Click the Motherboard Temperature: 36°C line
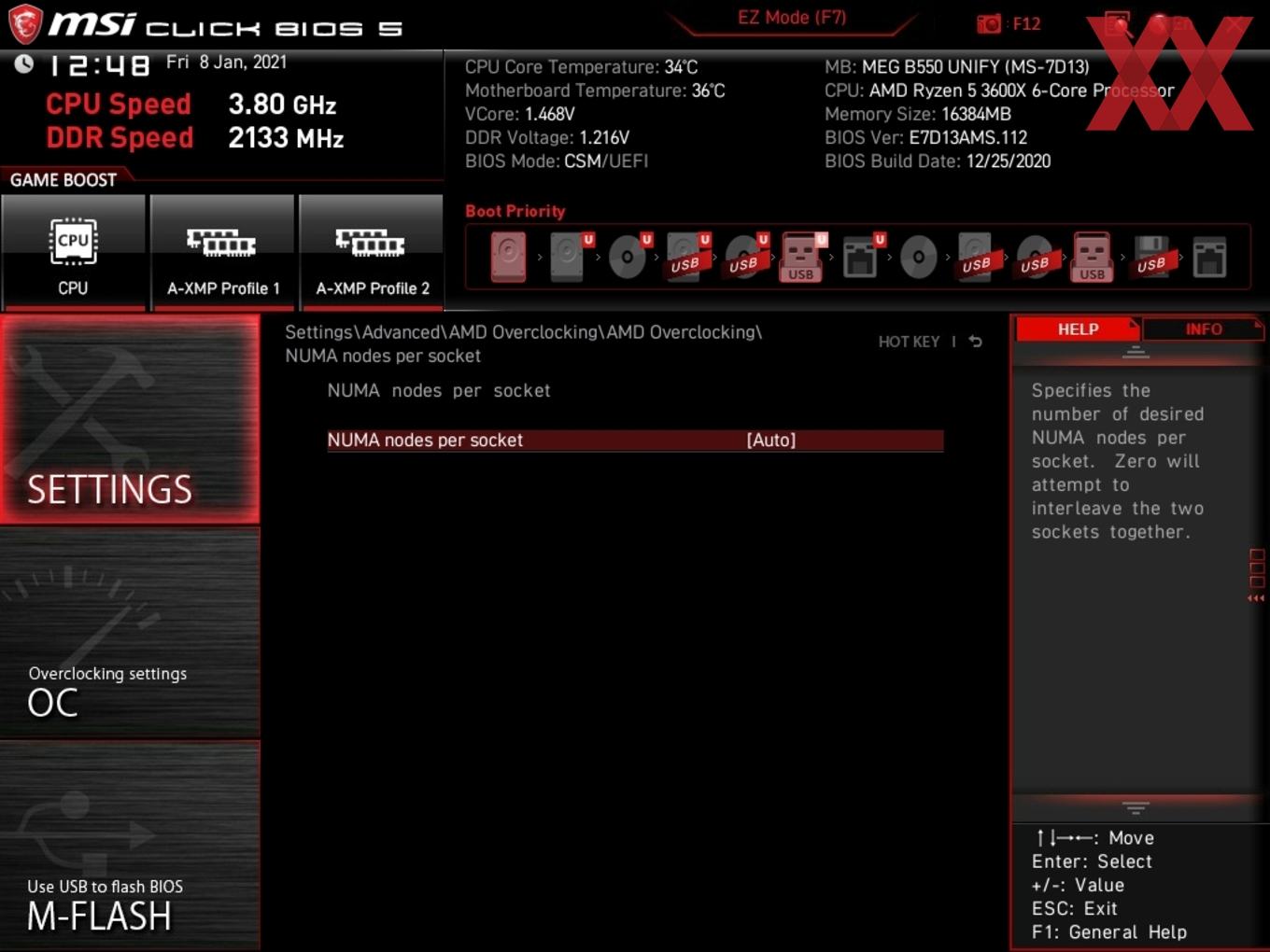1270x952 pixels. click(x=595, y=91)
